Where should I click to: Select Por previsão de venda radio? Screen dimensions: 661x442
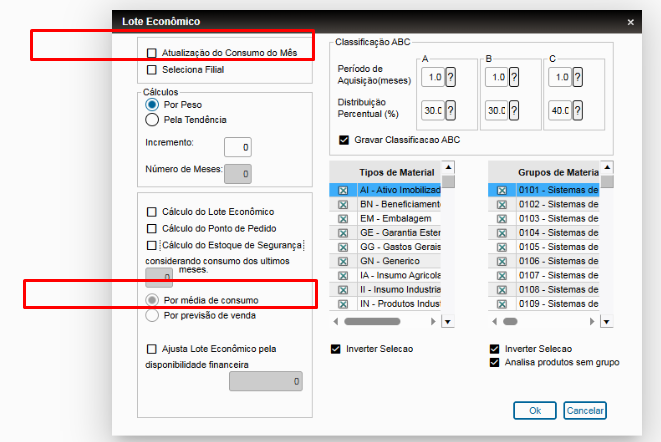coord(152,315)
